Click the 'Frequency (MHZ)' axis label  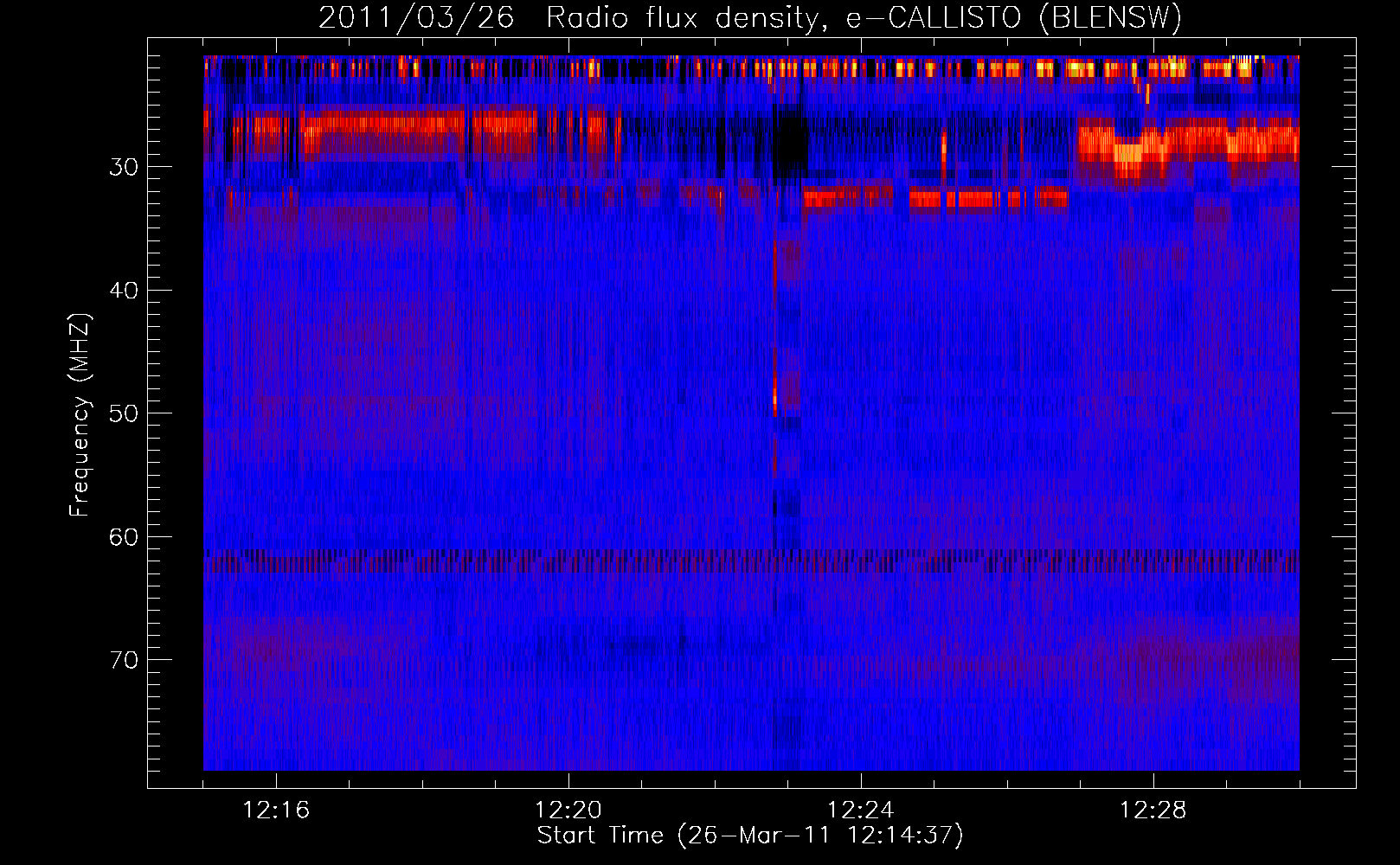point(80,414)
